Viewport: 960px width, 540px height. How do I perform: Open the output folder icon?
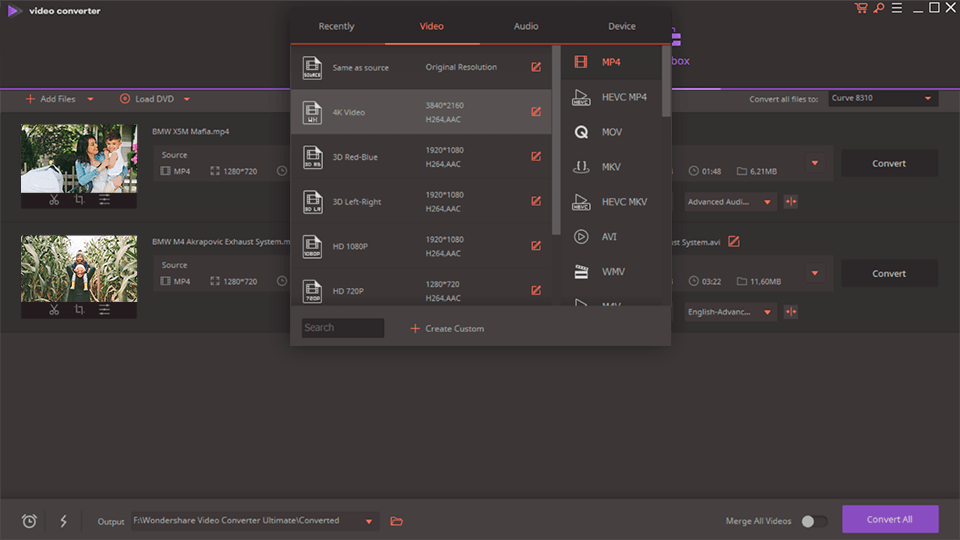click(397, 521)
